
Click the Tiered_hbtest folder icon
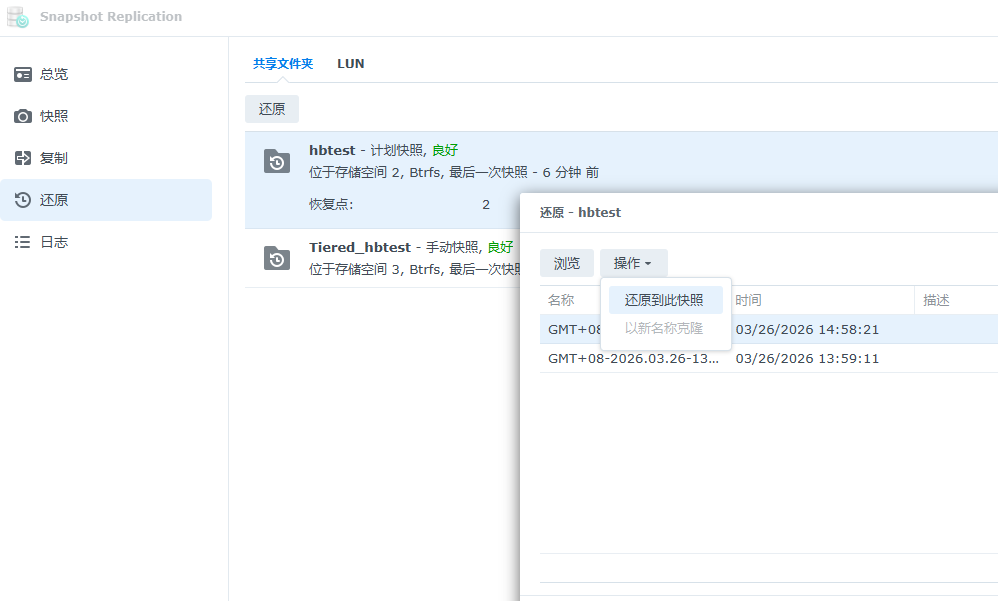277,259
